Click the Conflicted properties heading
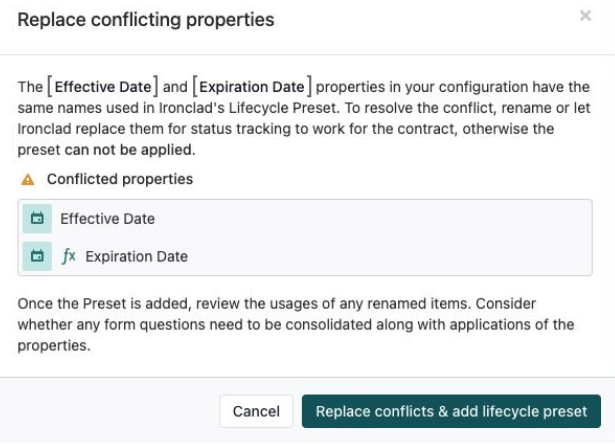Screen dimensions: 615x444 pyautogui.click(x=120, y=179)
